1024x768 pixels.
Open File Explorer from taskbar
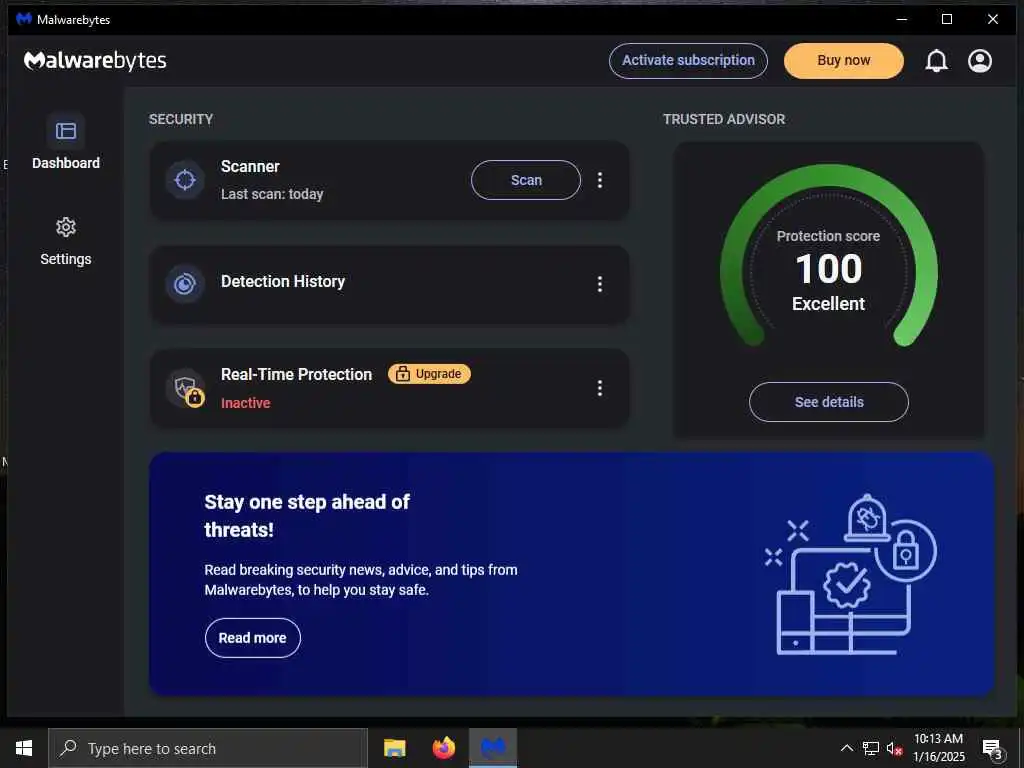(394, 748)
